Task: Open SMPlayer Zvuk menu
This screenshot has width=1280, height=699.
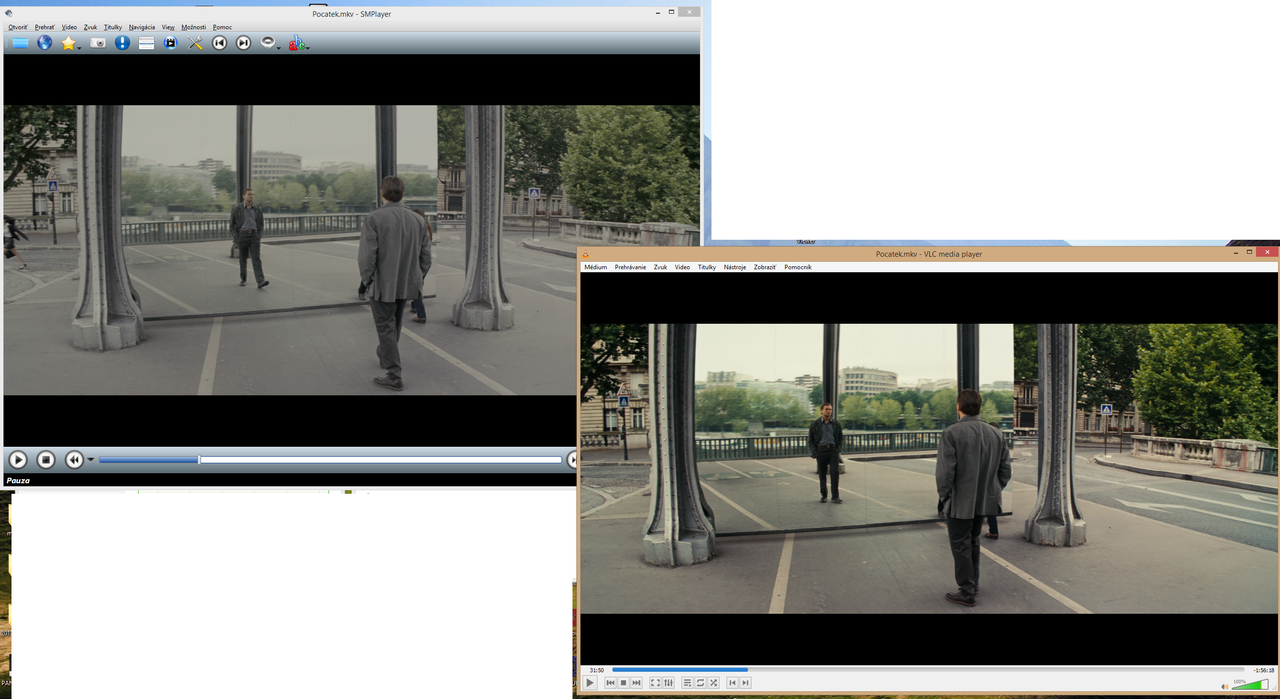Action: 91,27
